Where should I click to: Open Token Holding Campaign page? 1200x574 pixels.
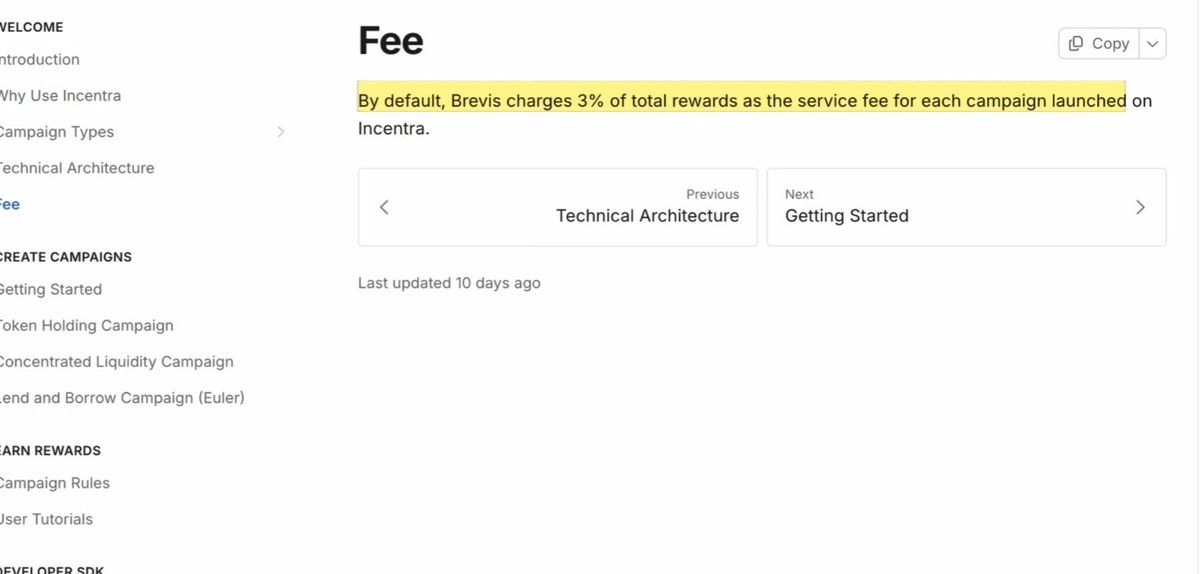click(87, 325)
